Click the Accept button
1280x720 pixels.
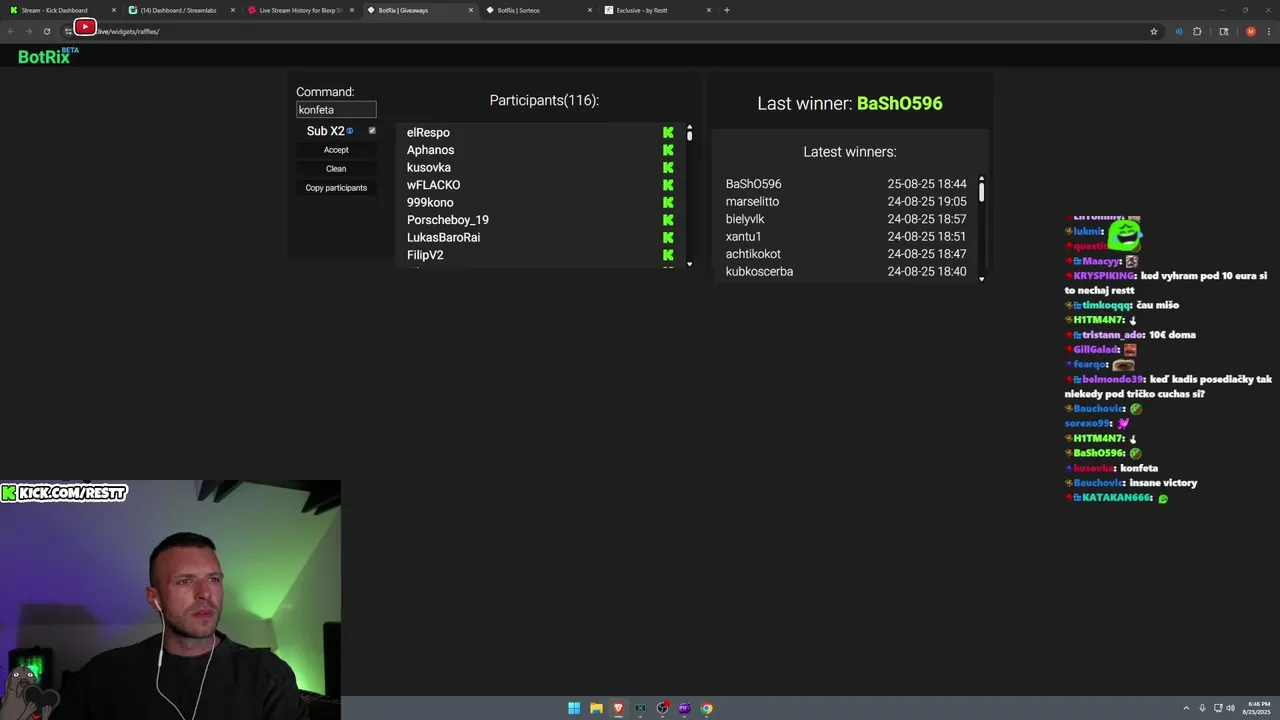pos(336,150)
